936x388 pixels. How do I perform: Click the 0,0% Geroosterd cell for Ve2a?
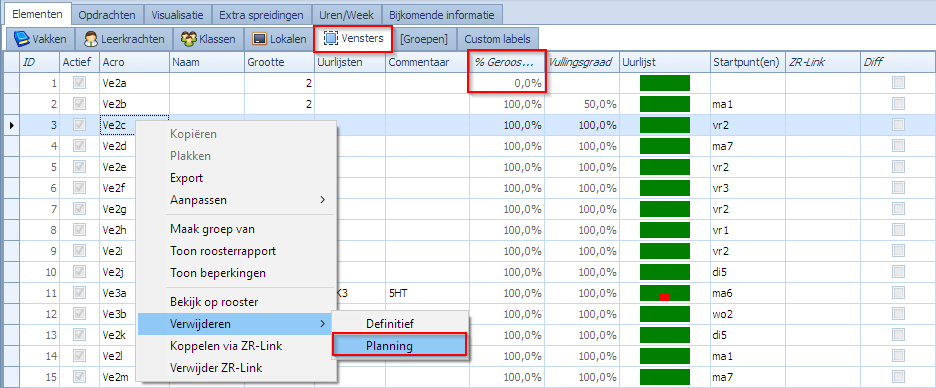507,83
